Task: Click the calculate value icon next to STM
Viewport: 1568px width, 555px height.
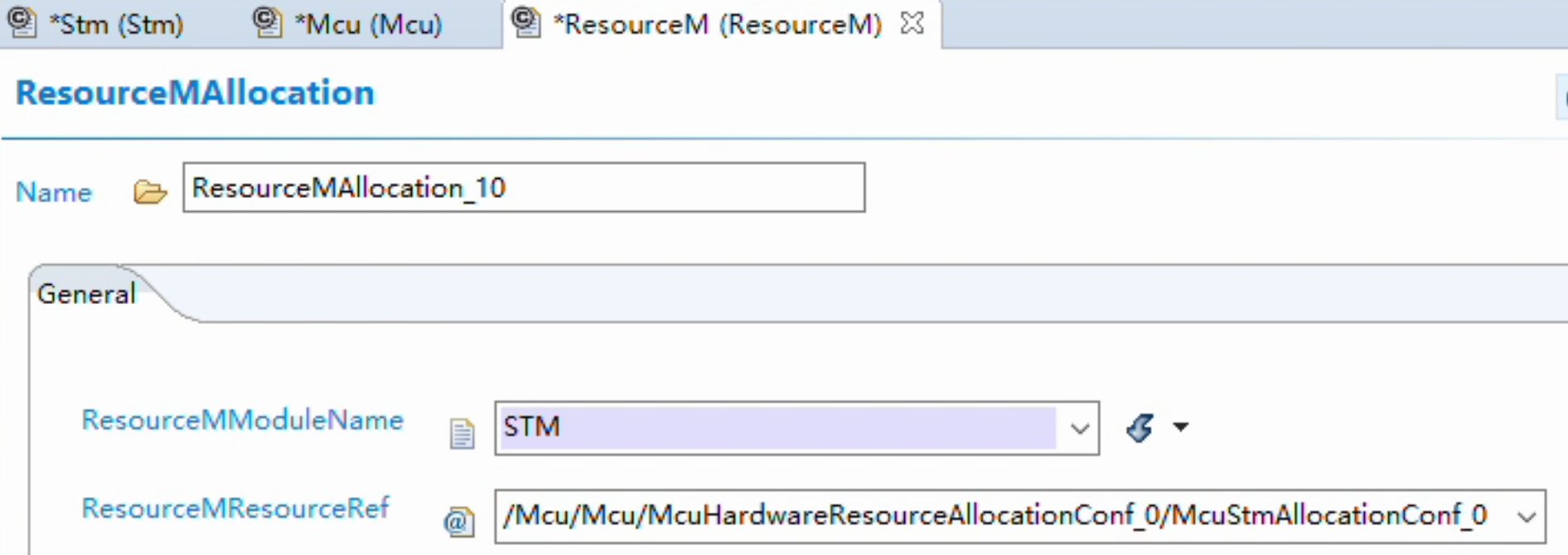Action: coord(1140,427)
